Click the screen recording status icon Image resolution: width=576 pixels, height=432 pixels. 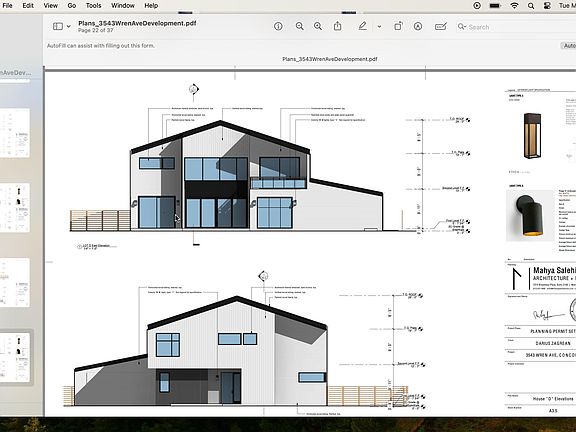pos(477,6)
